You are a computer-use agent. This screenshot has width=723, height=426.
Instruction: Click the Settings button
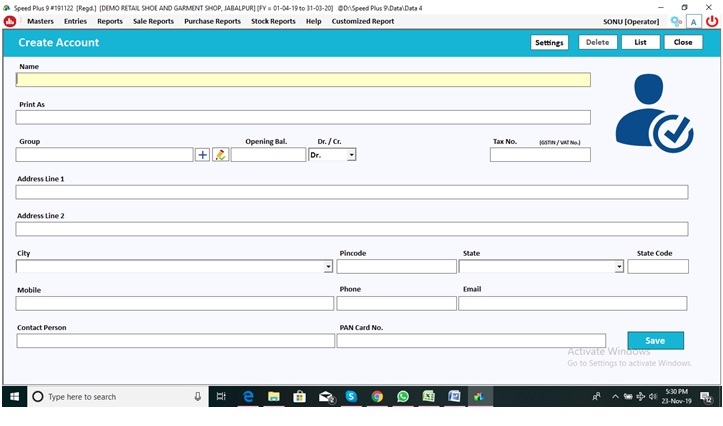(x=549, y=42)
